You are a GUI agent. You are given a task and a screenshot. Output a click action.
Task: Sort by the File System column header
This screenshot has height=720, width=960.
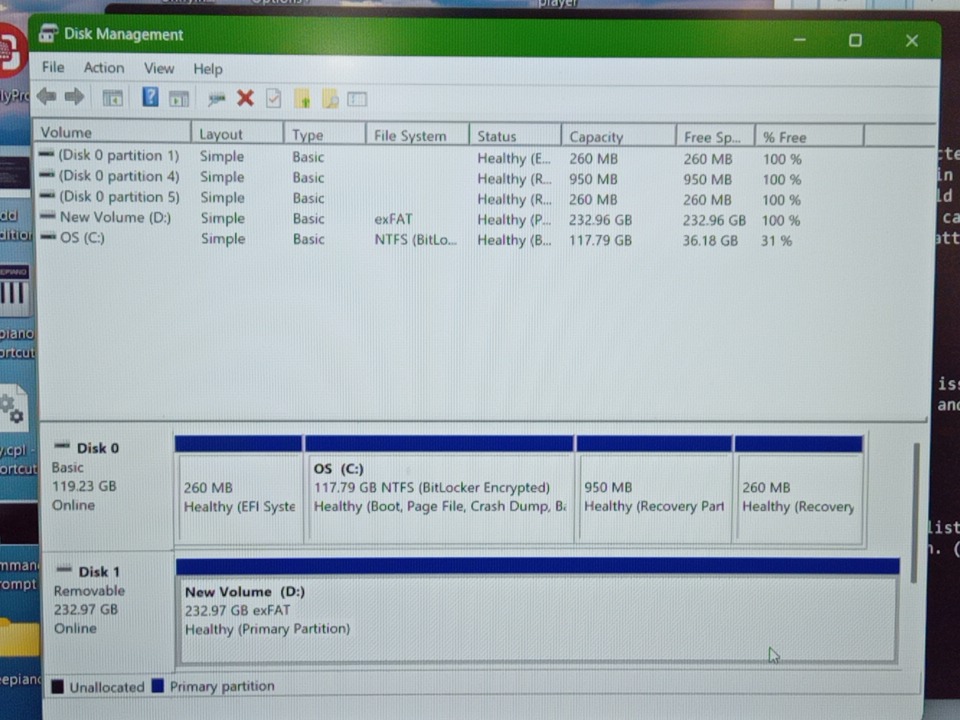pos(418,135)
